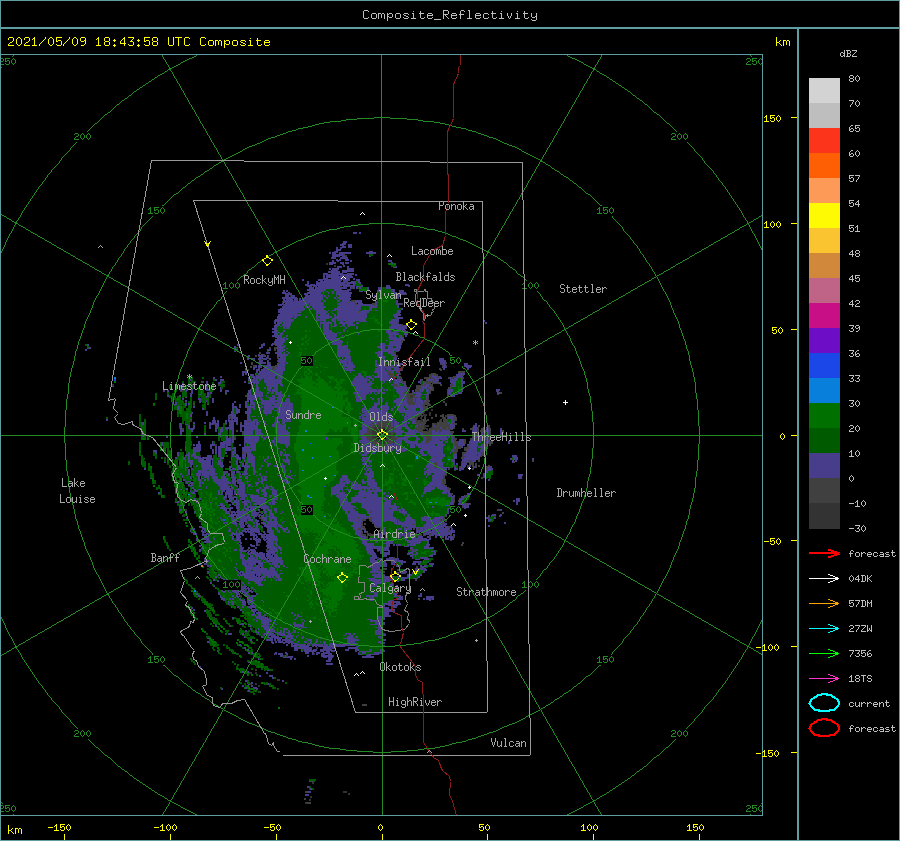Click the Didsbury label
Image resolution: width=900 pixels, height=841 pixels.
pos(378,448)
